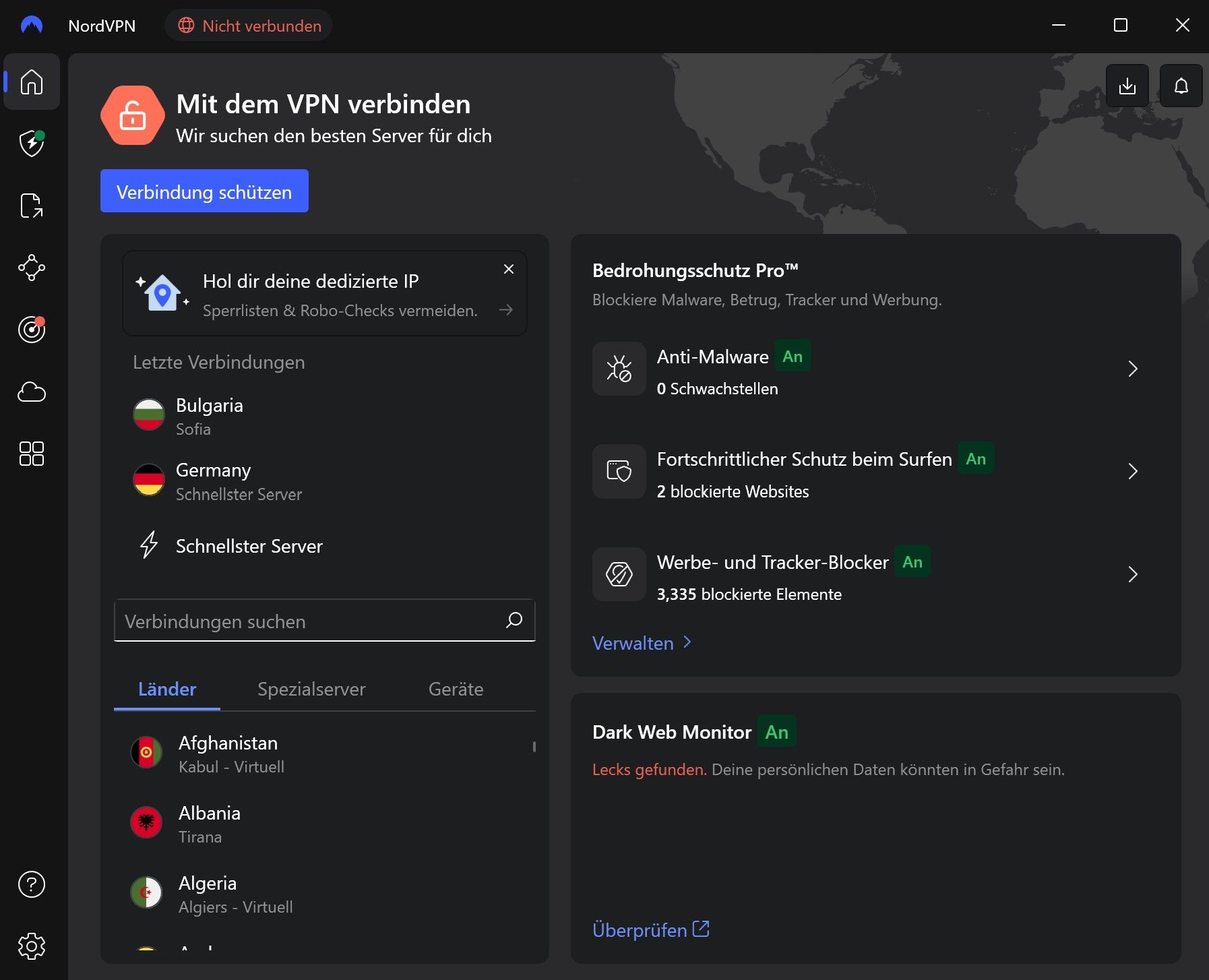Screen dimensions: 1209x980
Task: Switch to the Geräte tab
Action: [456, 689]
